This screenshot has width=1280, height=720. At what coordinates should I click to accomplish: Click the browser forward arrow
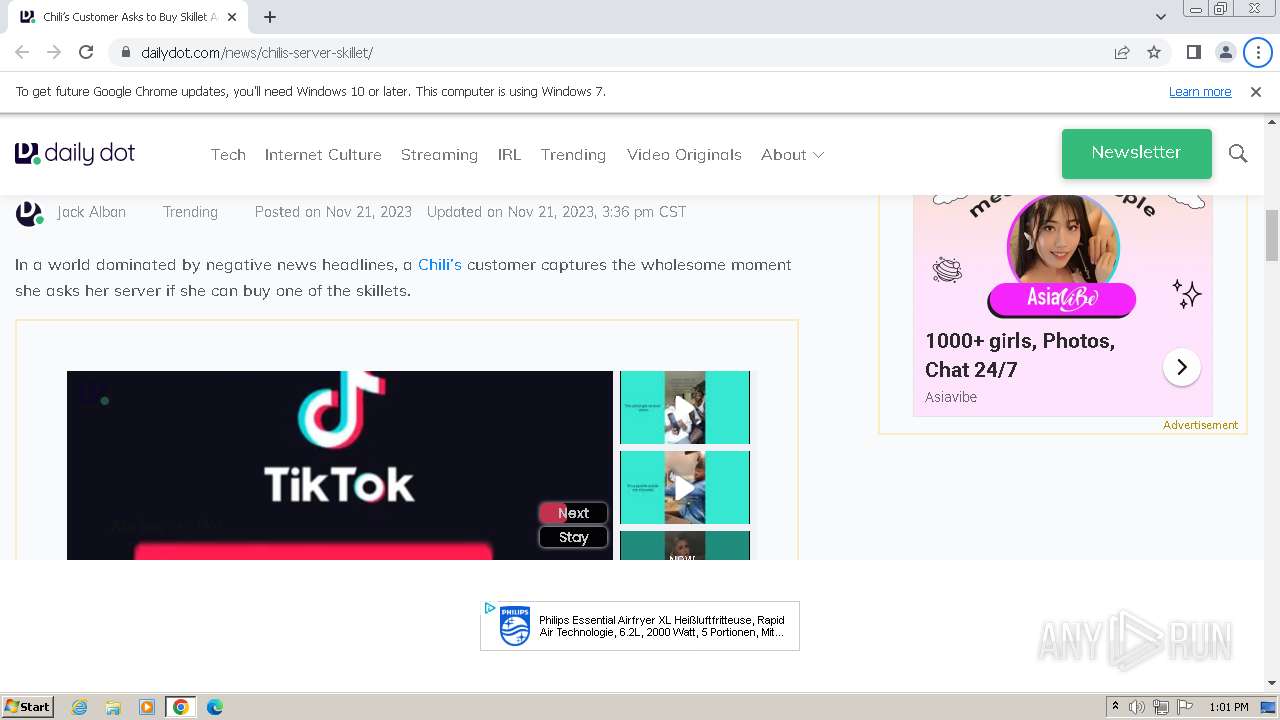[54, 52]
